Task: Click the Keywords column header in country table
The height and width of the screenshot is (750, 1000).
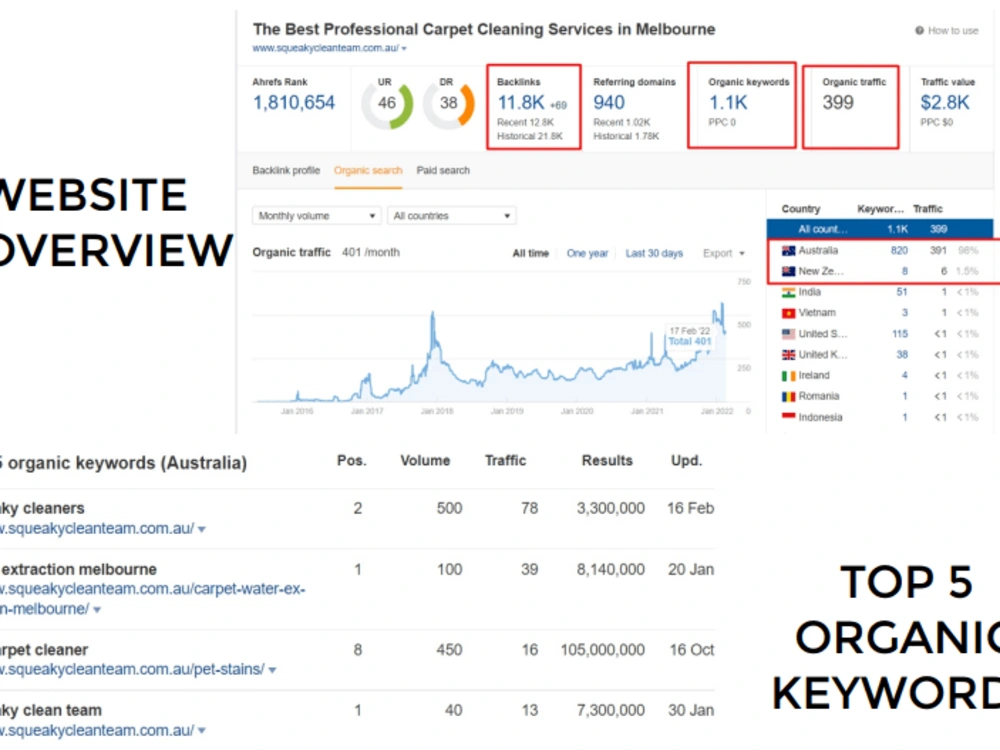Action: [880, 209]
